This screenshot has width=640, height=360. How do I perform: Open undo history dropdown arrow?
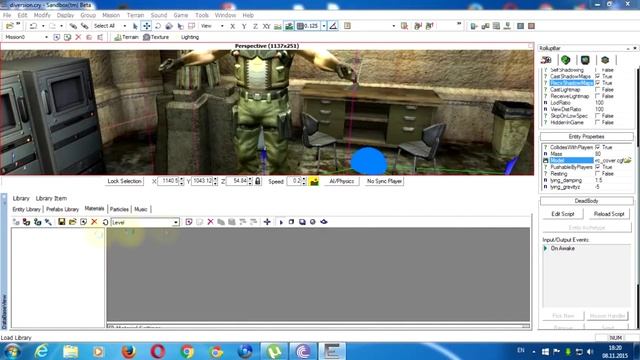[43, 26]
